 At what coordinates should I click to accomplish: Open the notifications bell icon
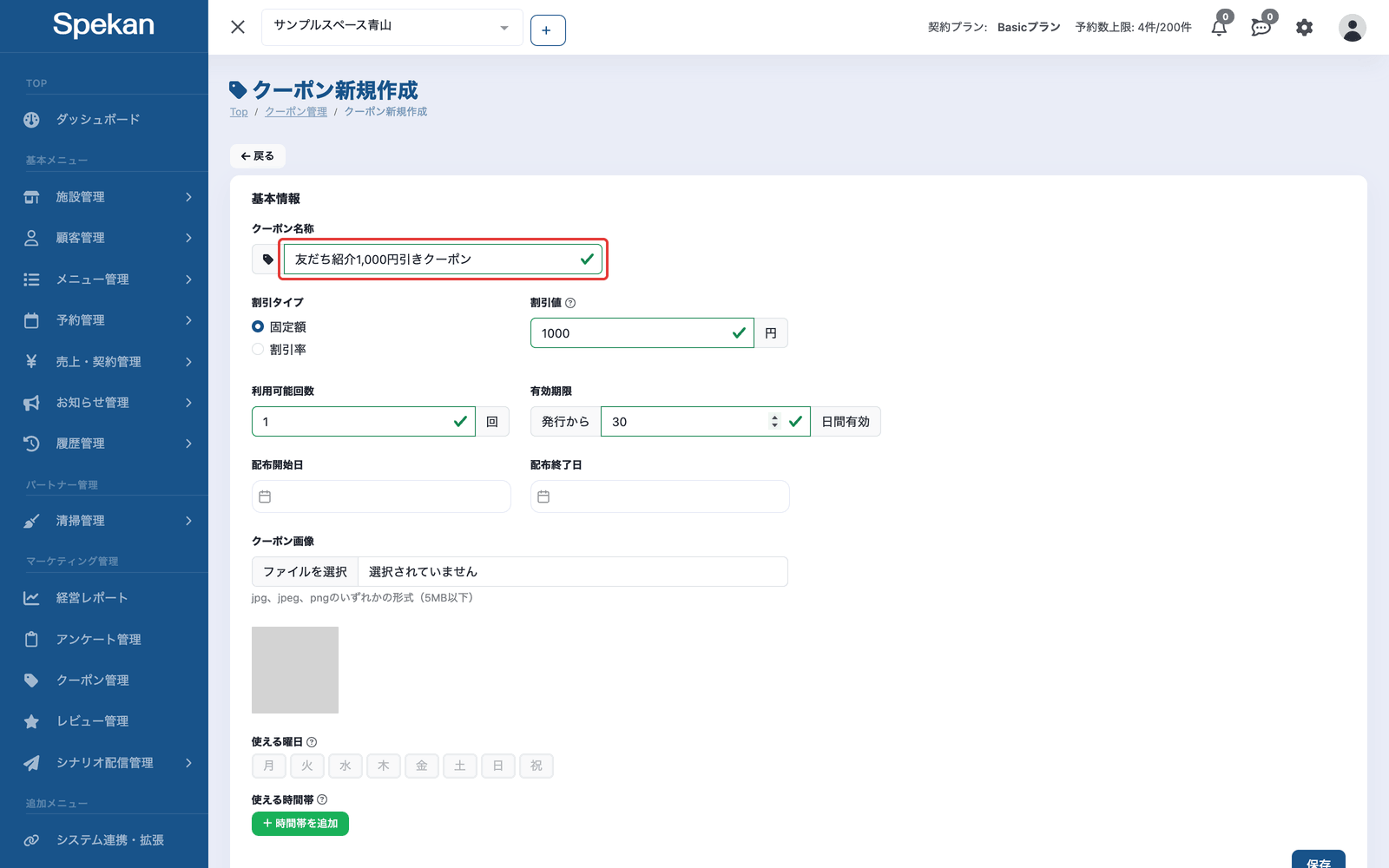point(1220,27)
